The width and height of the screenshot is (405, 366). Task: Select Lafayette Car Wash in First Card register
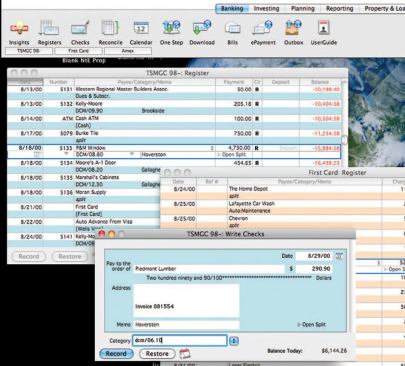coord(252,203)
